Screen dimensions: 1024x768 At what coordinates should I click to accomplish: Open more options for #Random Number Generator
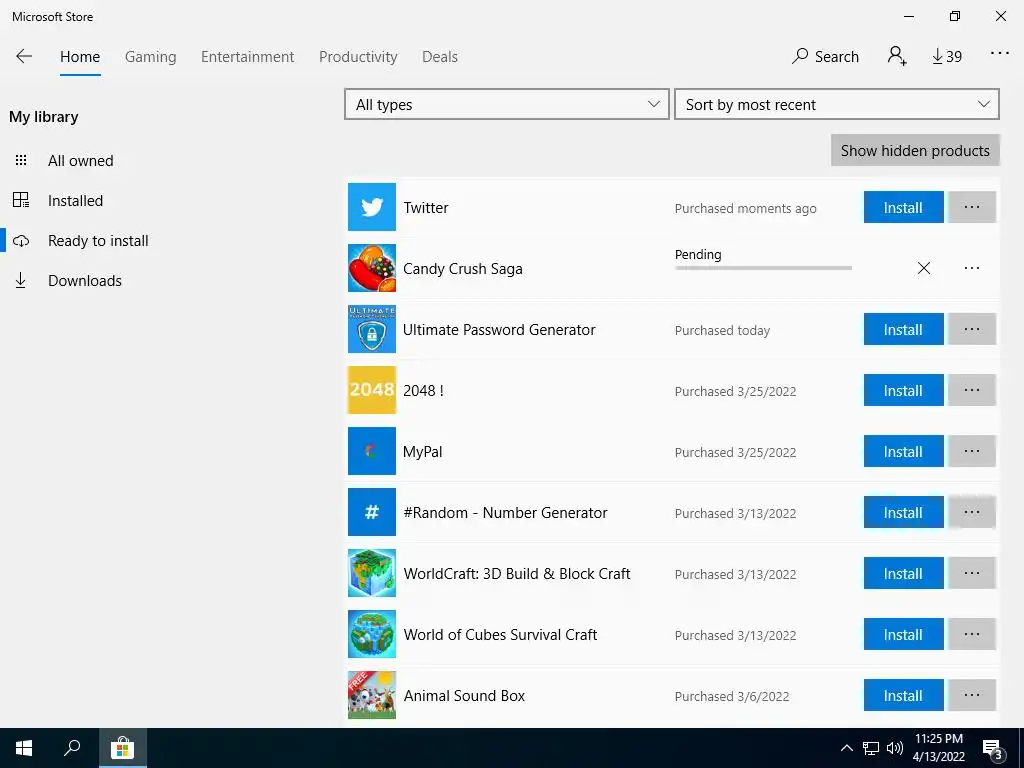[972, 512]
